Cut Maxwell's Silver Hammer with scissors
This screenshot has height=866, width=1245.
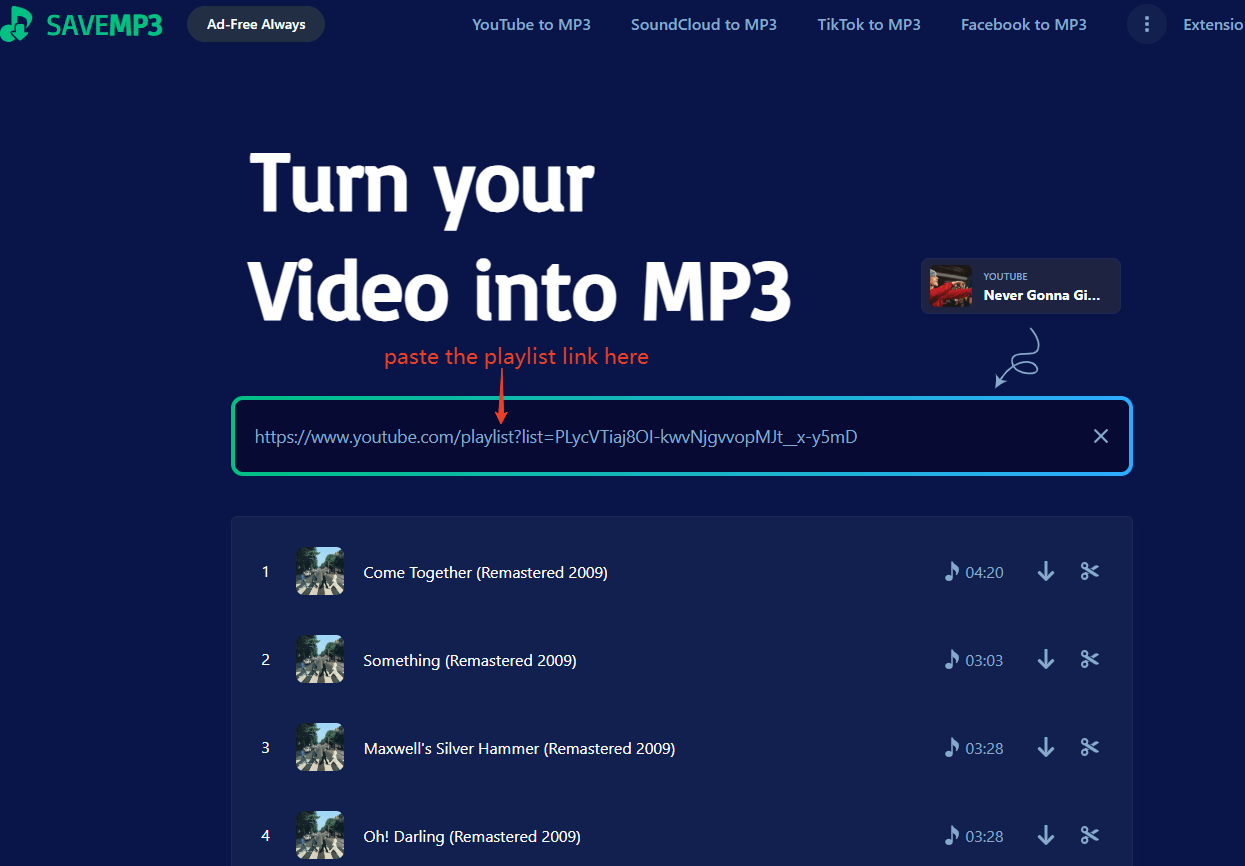pyautogui.click(x=1089, y=748)
